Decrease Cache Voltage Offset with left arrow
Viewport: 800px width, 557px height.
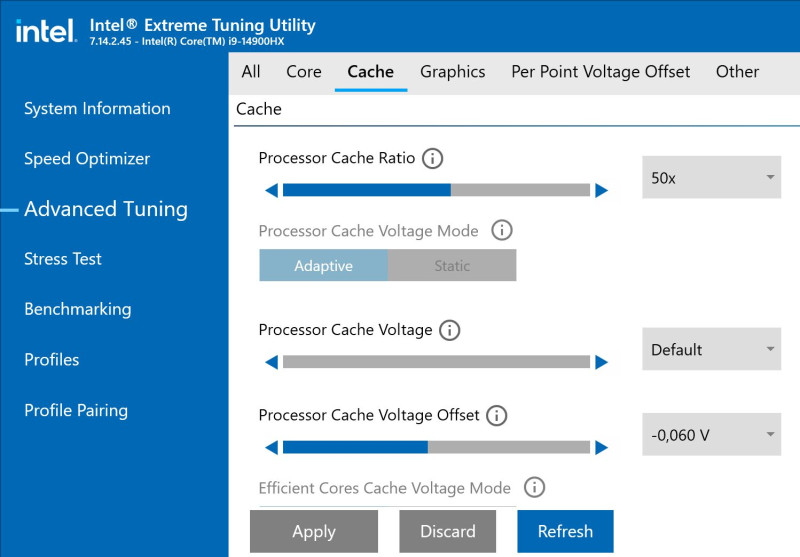(x=272, y=447)
